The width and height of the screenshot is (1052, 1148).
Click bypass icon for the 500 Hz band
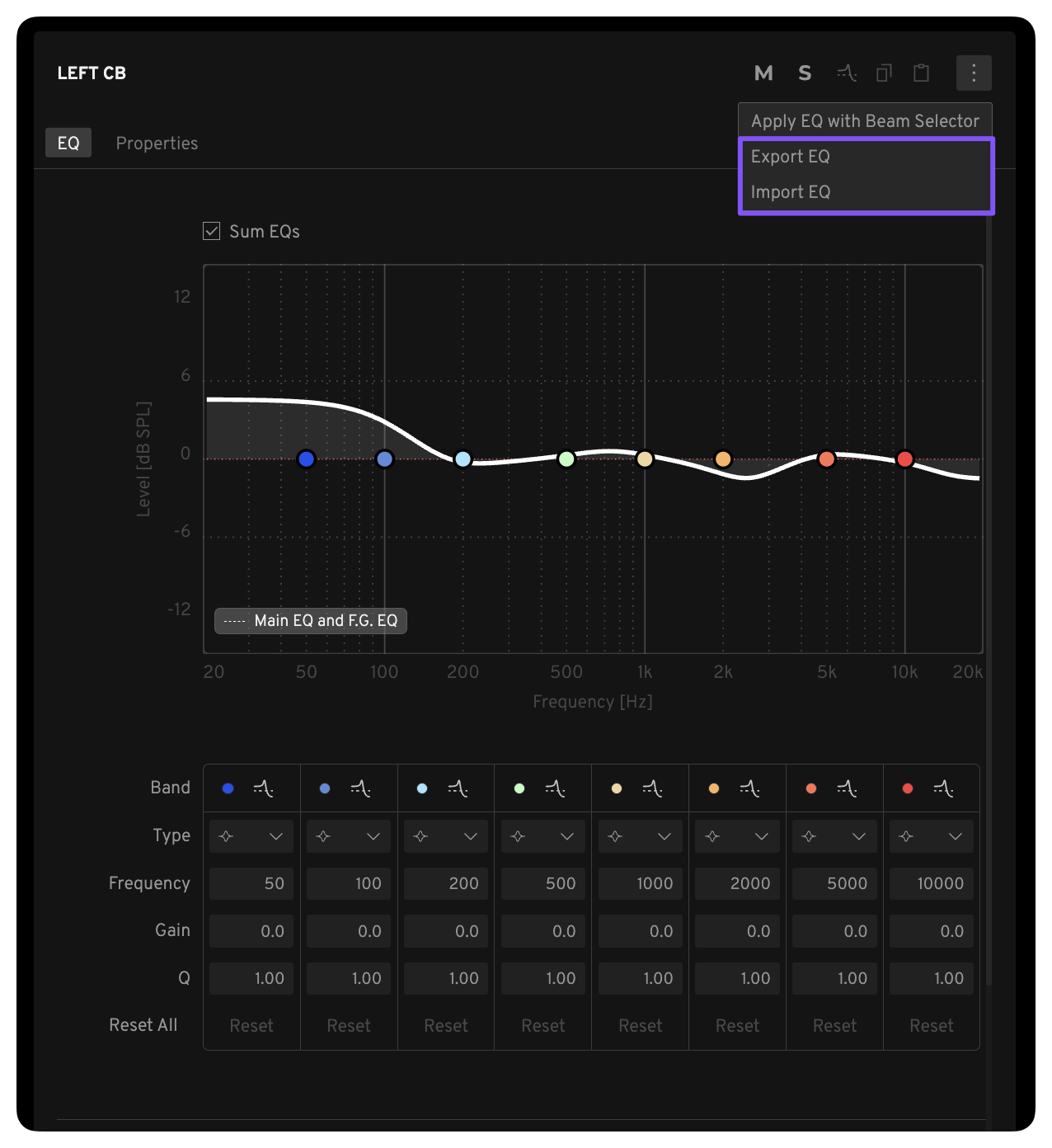tap(556, 789)
